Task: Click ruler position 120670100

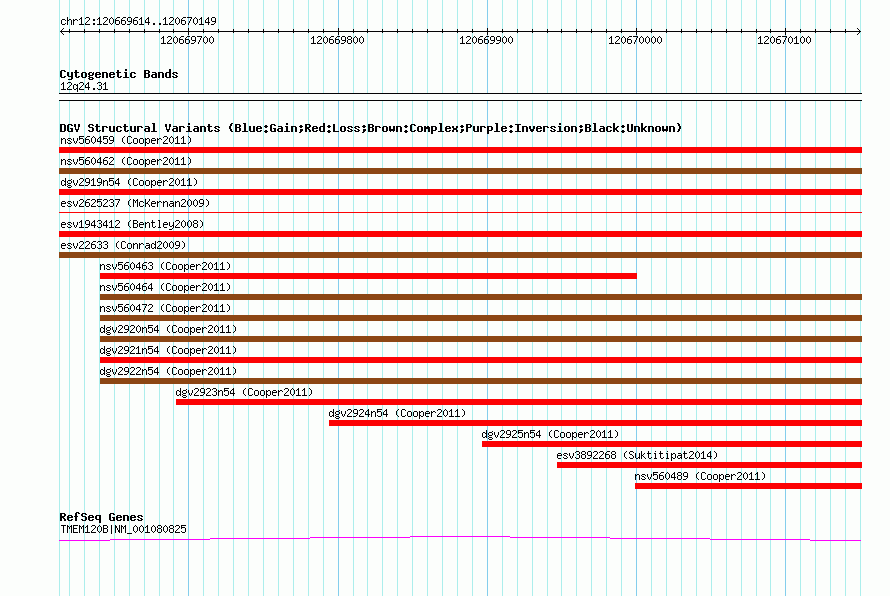Action: pos(784,40)
